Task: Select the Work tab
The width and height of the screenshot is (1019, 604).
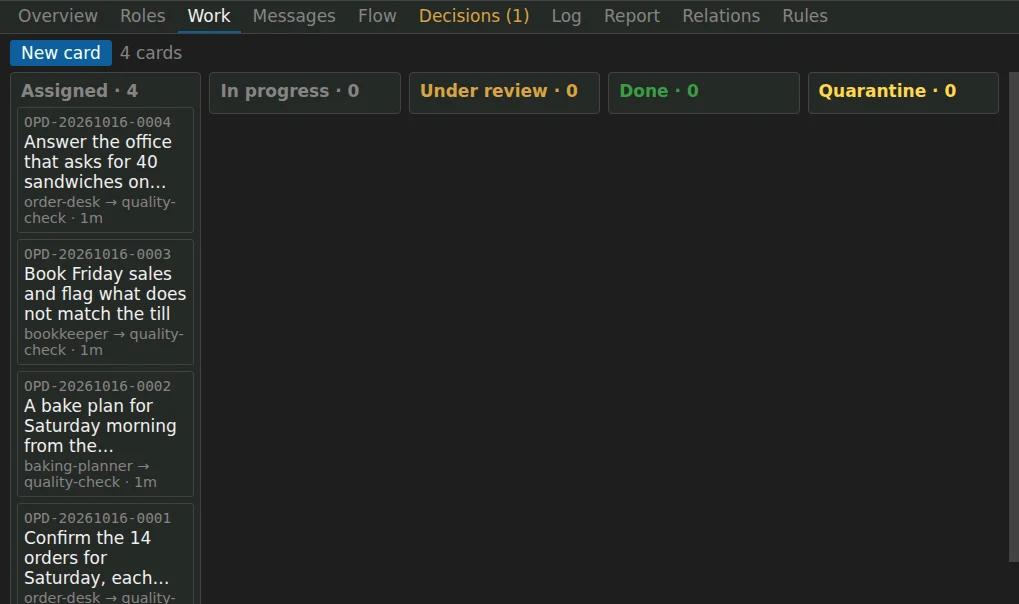Action: coord(209,16)
